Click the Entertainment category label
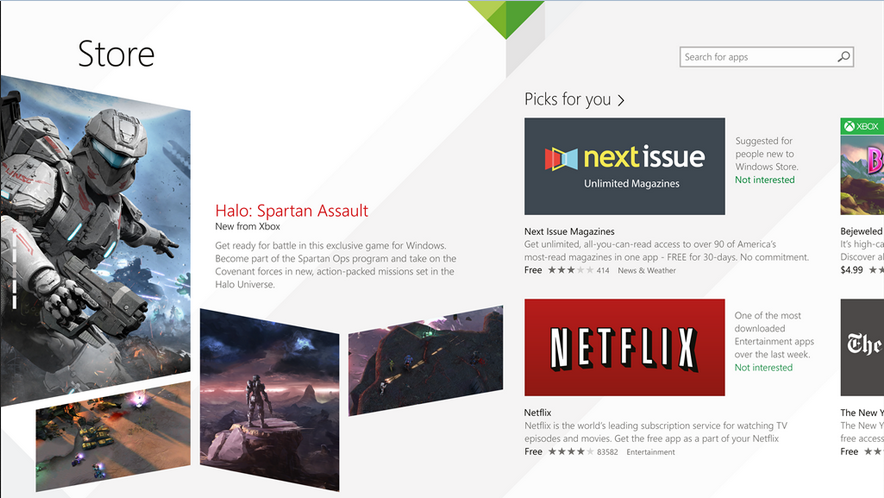The height and width of the screenshot is (498, 884). pos(651,452)
